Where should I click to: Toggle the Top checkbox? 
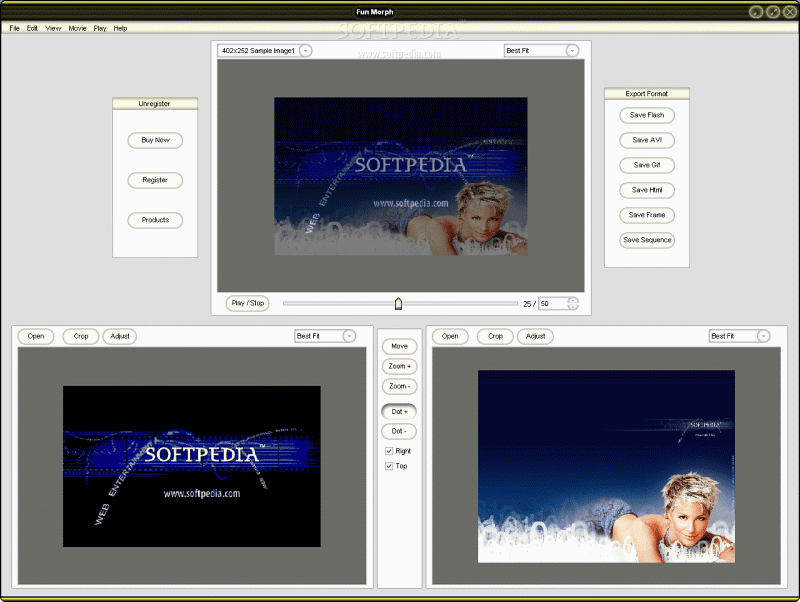coord(389,466)
